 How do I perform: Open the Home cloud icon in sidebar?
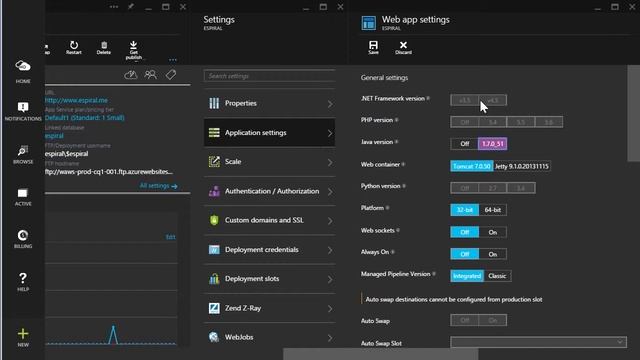coord(23,66)
